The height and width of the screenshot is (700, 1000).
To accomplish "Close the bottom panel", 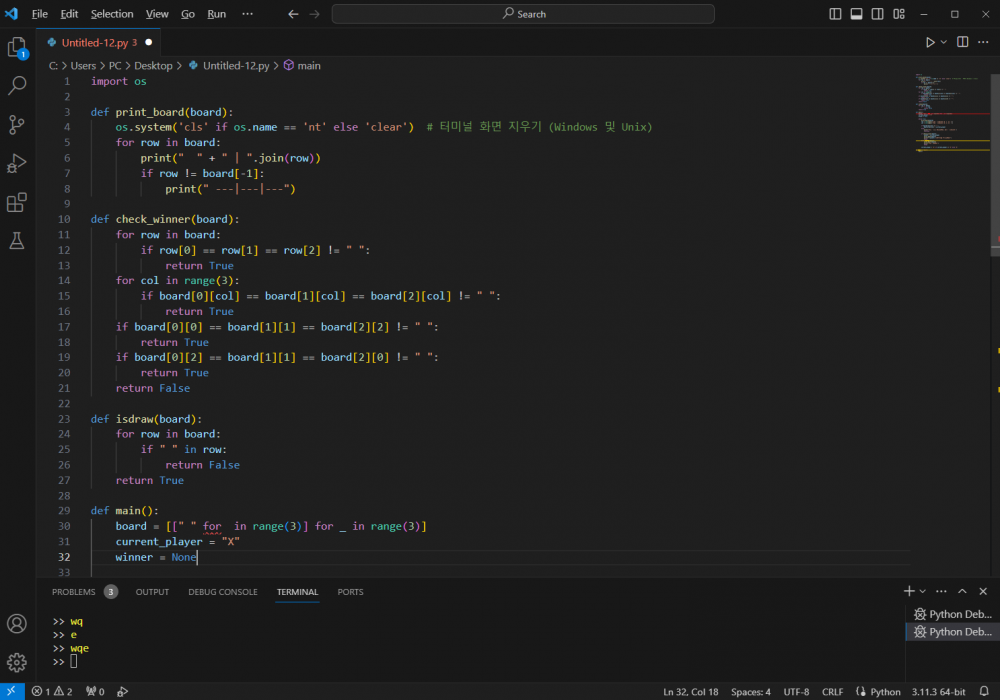I will [983, 591].
